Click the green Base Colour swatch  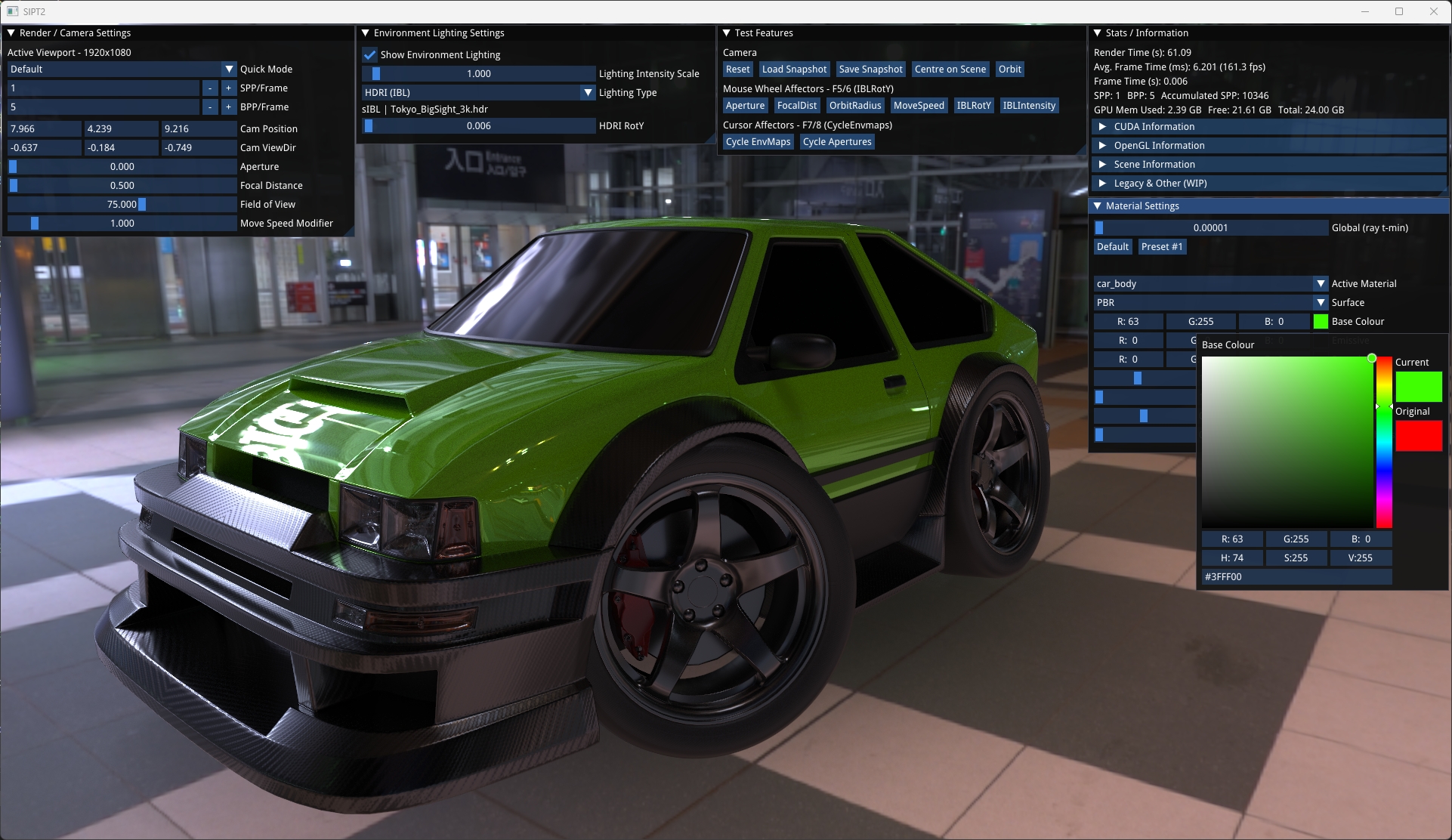pos(1321,322)
